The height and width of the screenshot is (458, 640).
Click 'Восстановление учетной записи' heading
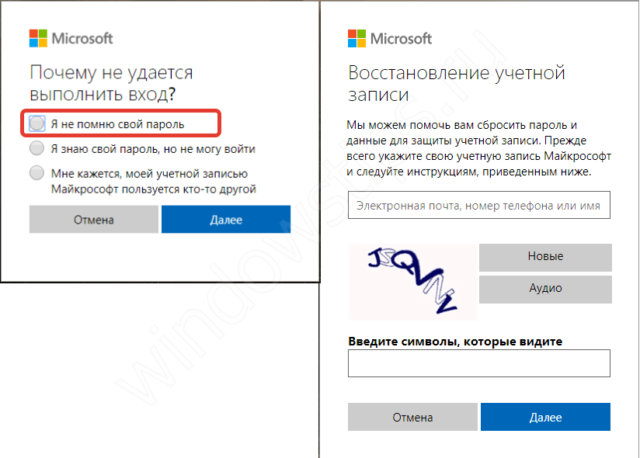pos(456,84)
